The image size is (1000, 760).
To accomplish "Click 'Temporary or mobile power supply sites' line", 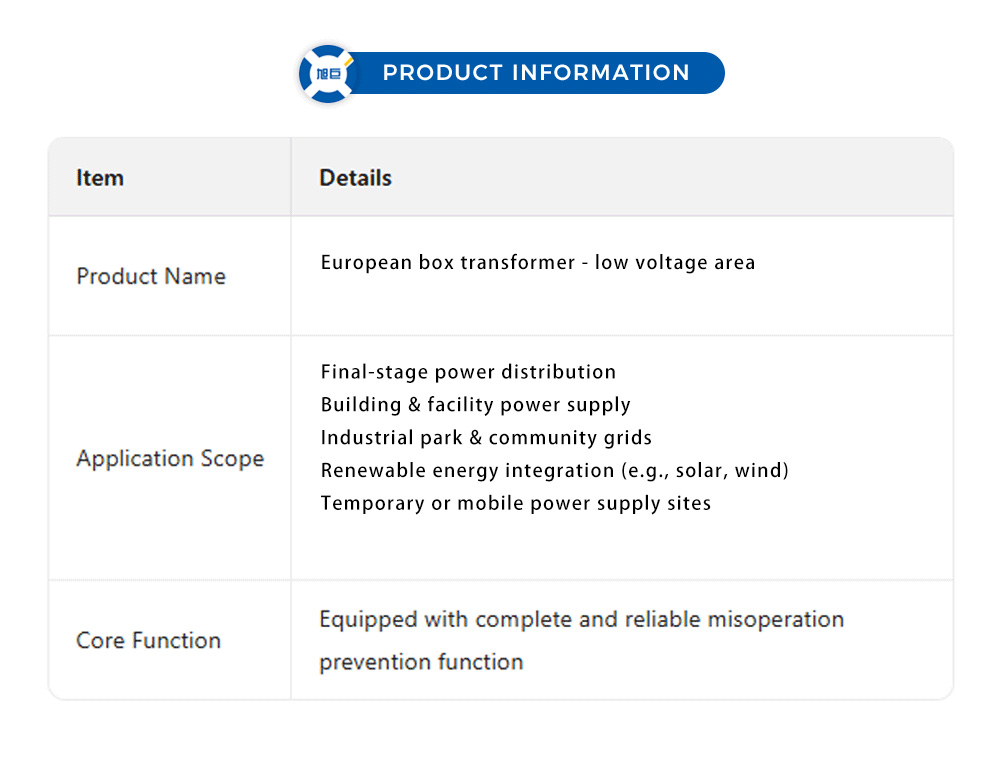I will (515, 503).
